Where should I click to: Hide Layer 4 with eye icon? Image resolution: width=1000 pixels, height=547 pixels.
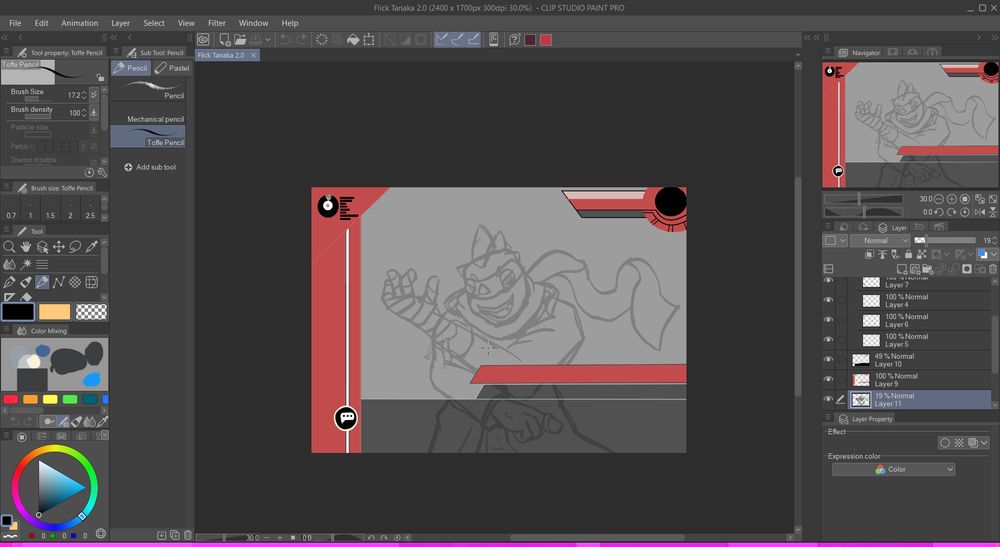click(828, 300)
